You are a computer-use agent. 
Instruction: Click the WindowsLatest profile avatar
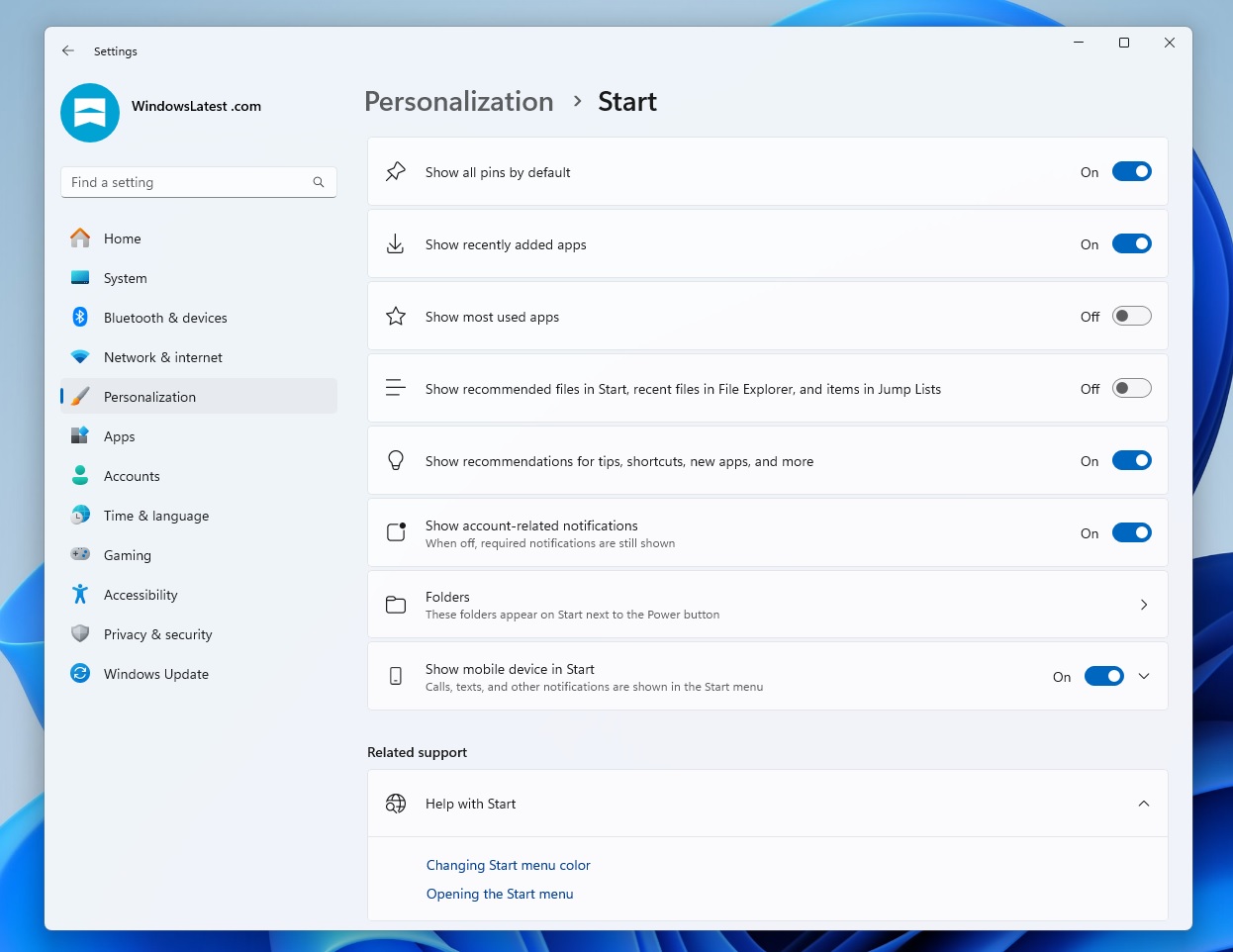[90, 113]
